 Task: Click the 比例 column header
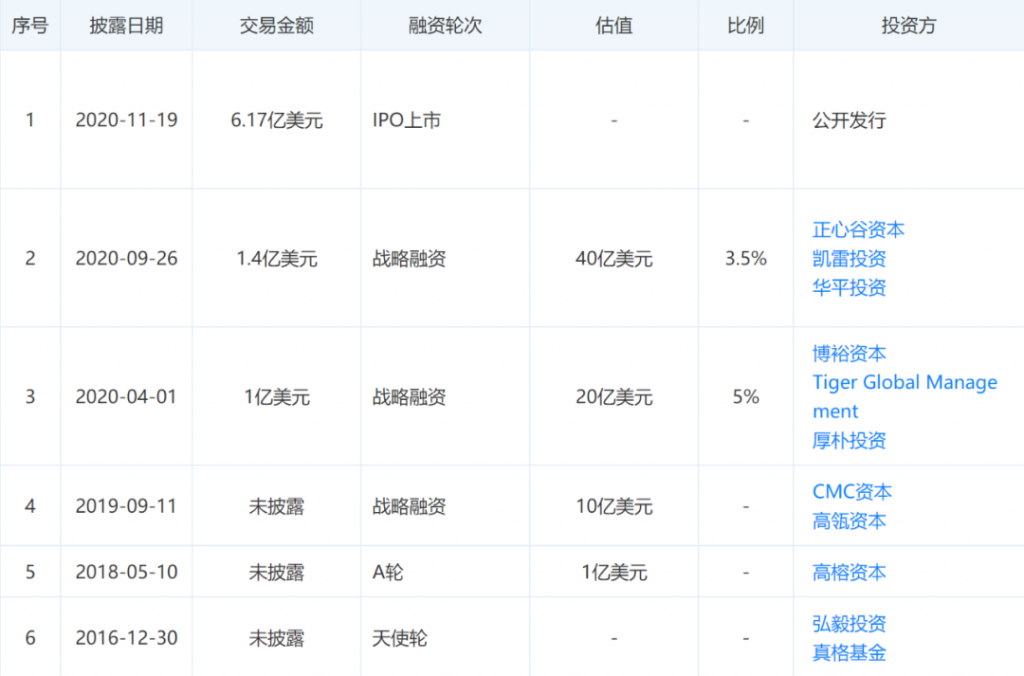coord(746,26)
